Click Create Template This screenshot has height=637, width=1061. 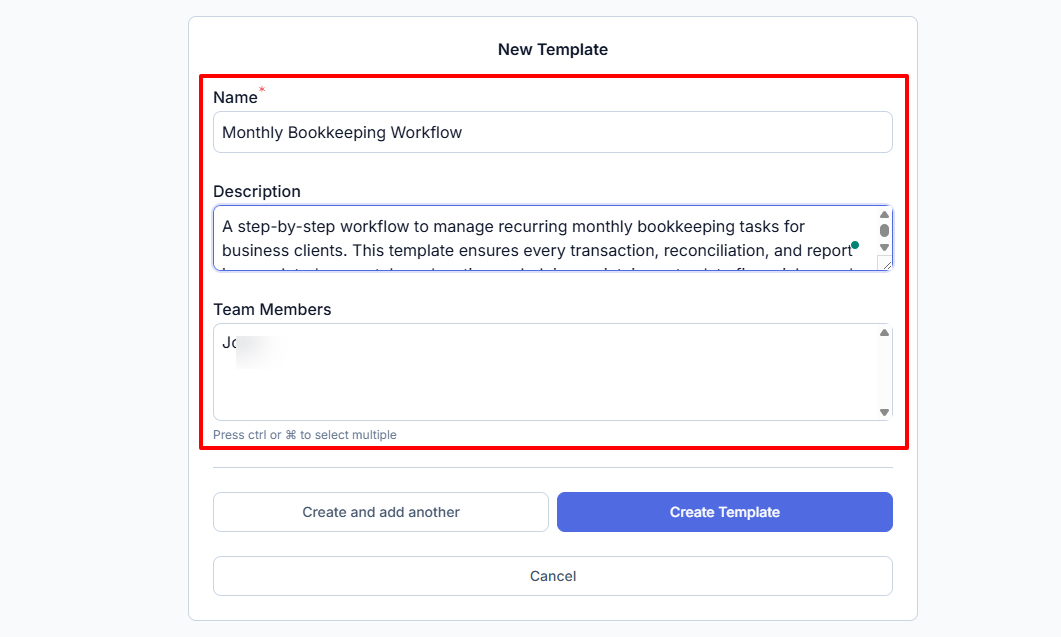(724, 511)
